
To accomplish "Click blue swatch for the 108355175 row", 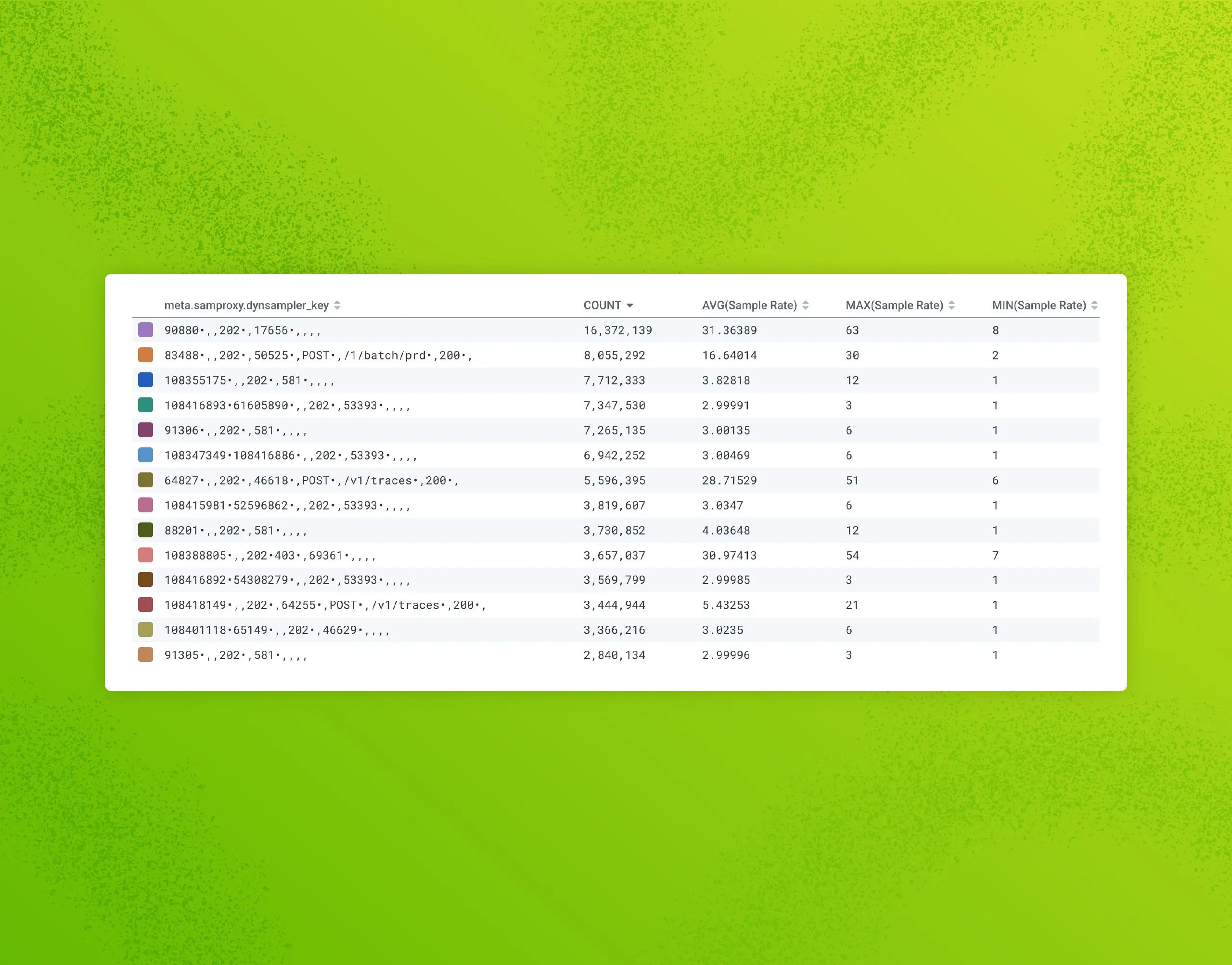I will (145, 380).
